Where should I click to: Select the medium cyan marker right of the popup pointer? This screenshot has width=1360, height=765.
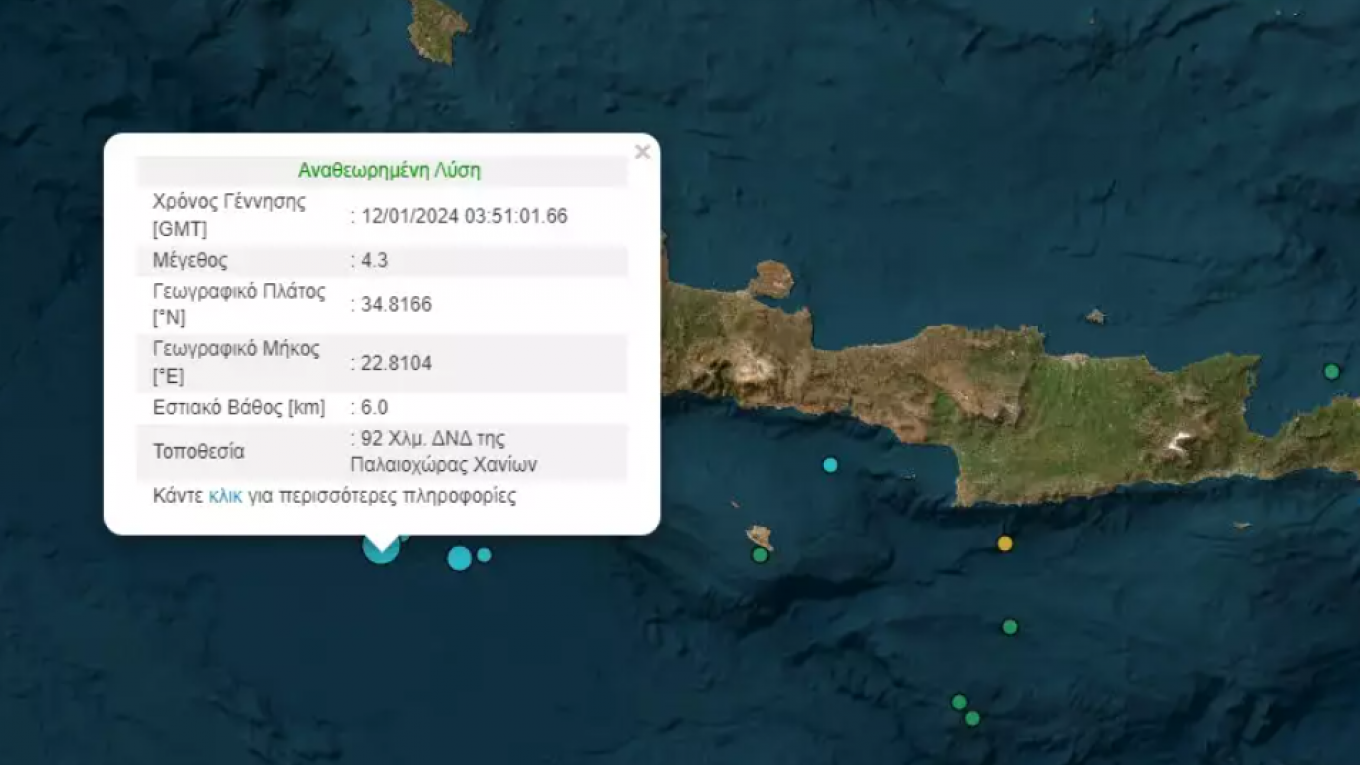(x=459, y=558)
